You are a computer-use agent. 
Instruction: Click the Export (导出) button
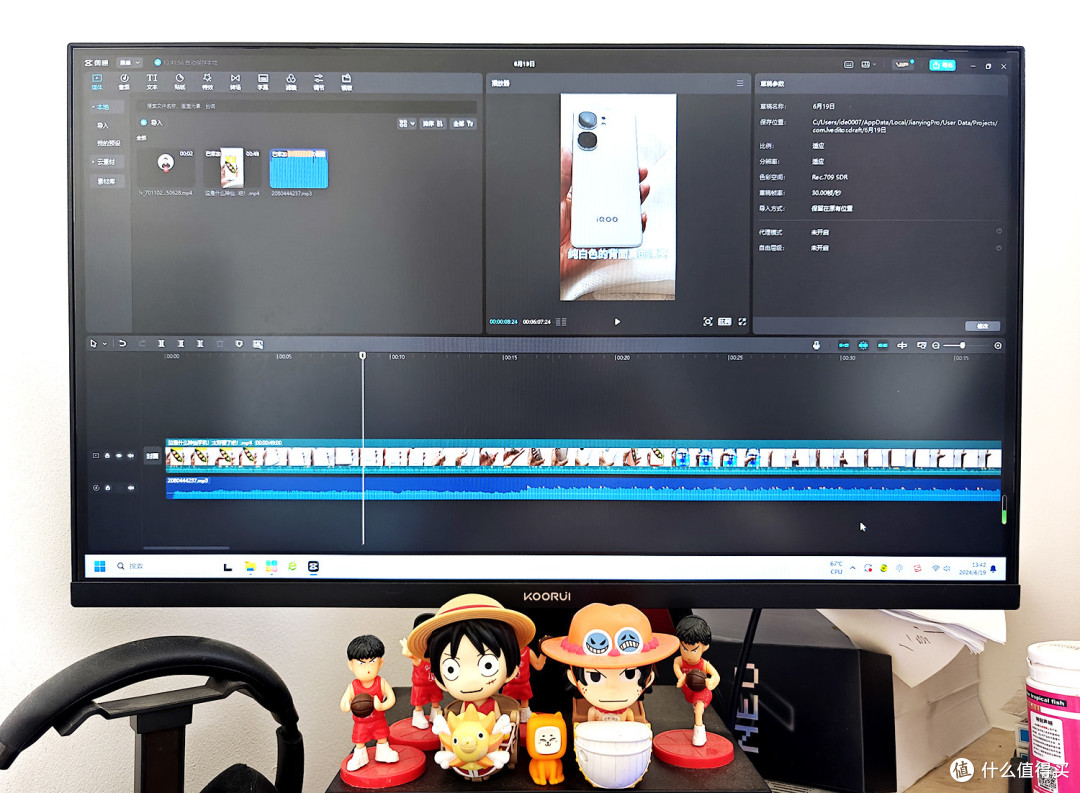coord(942,65)
